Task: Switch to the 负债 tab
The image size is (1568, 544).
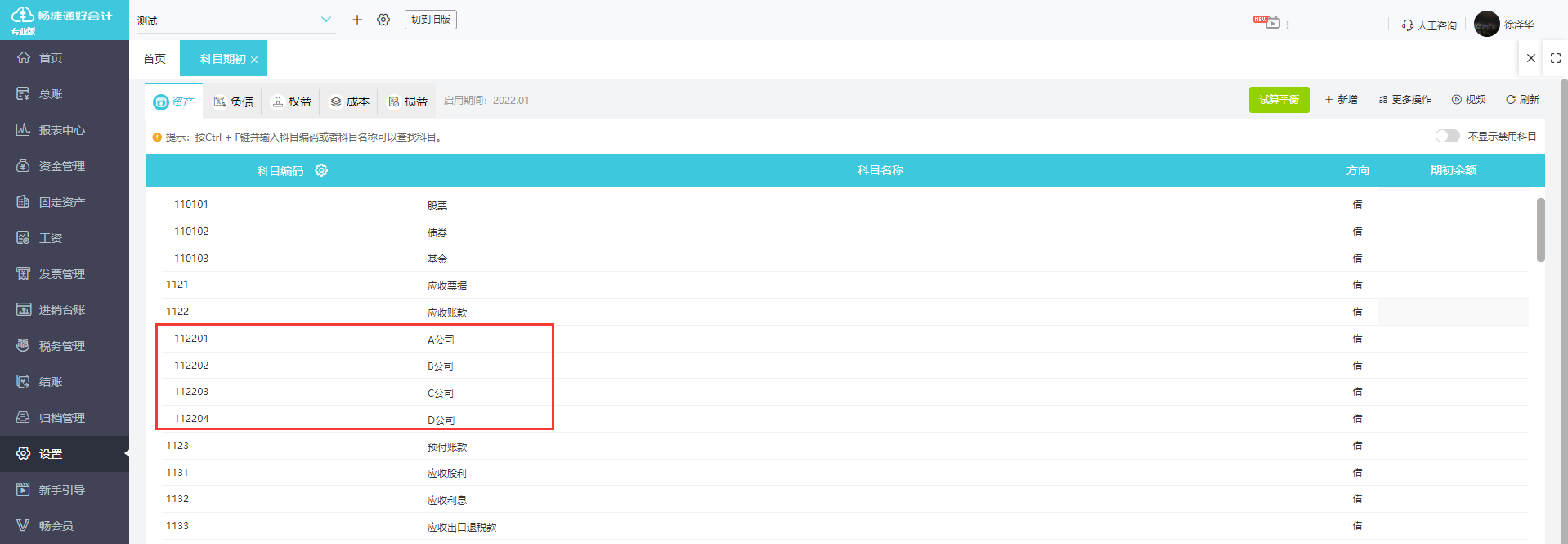Action: [x=233, y=101]
